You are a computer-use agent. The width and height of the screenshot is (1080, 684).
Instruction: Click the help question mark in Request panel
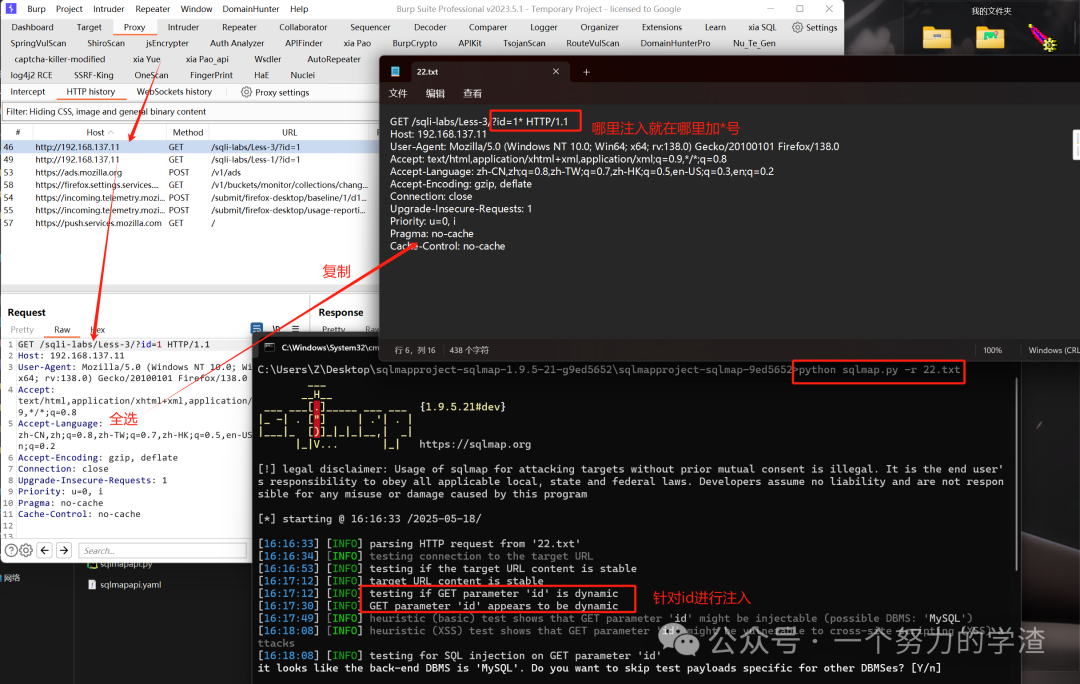[x=11, y=550]
